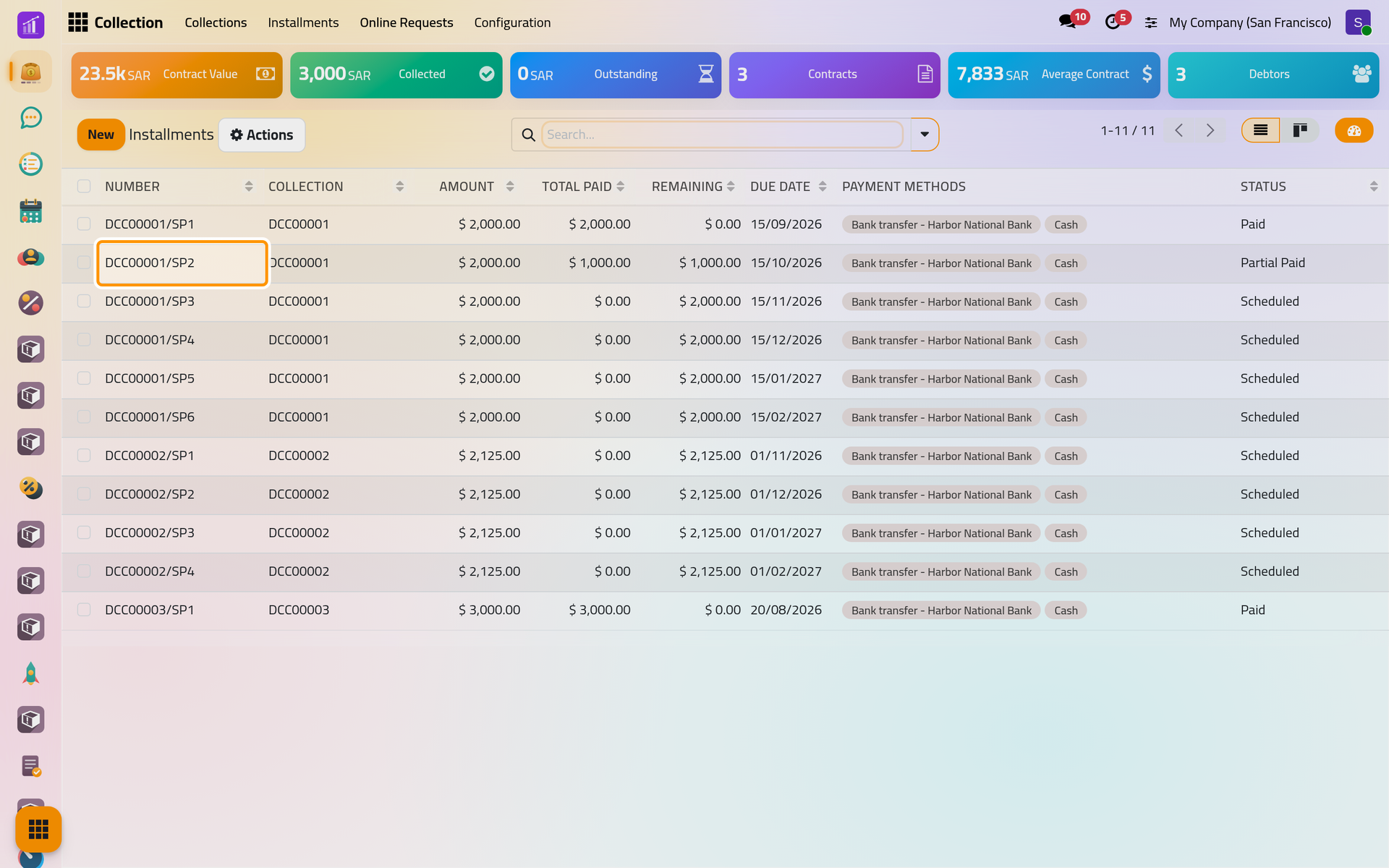This screenshot has width=1389, height=868.
Task: Check the box for DCC00001/SP5
Action: pyautogui.click(x=84, y=378)
